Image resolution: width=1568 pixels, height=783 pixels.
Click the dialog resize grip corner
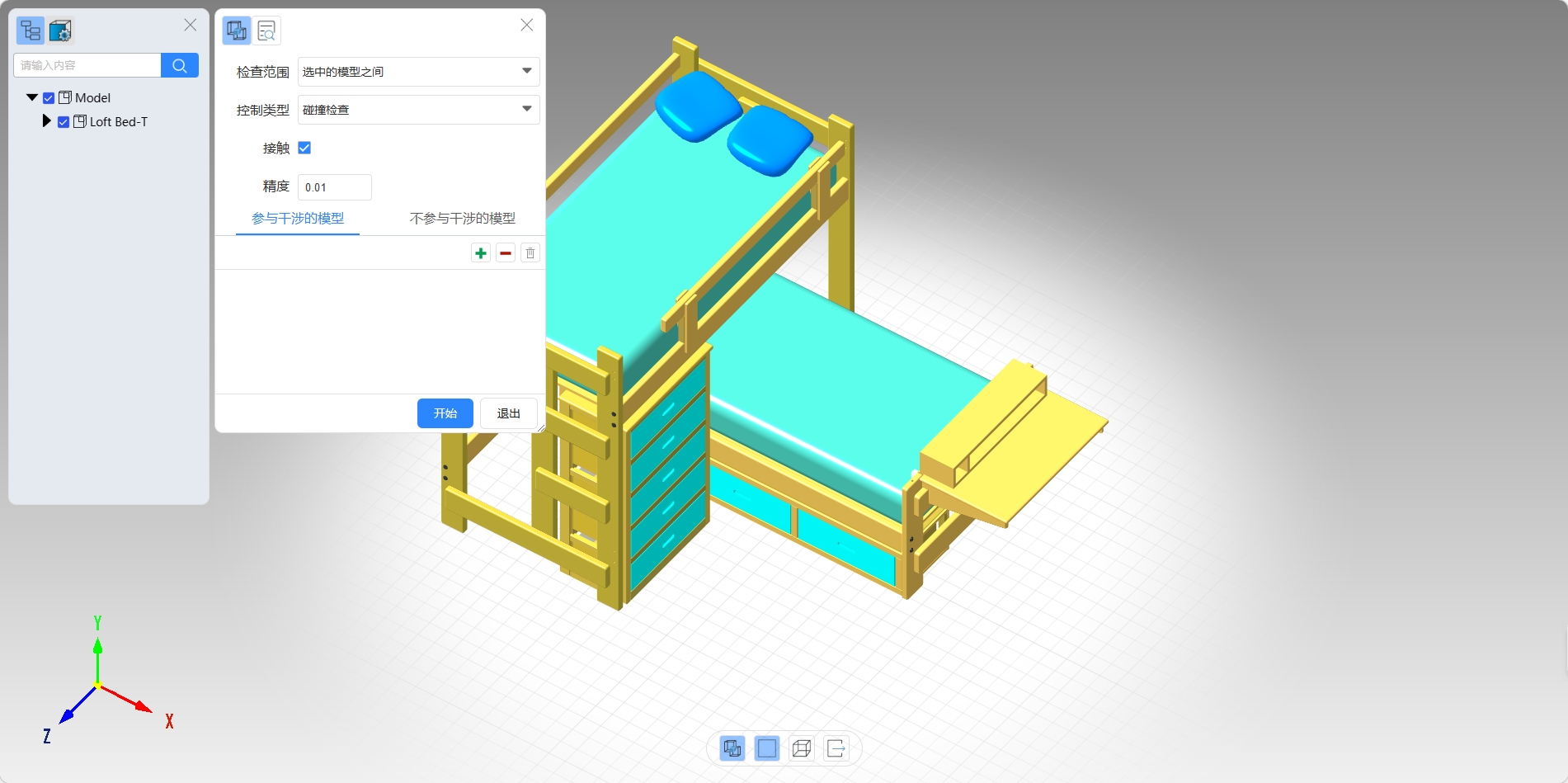coord(540,427)
